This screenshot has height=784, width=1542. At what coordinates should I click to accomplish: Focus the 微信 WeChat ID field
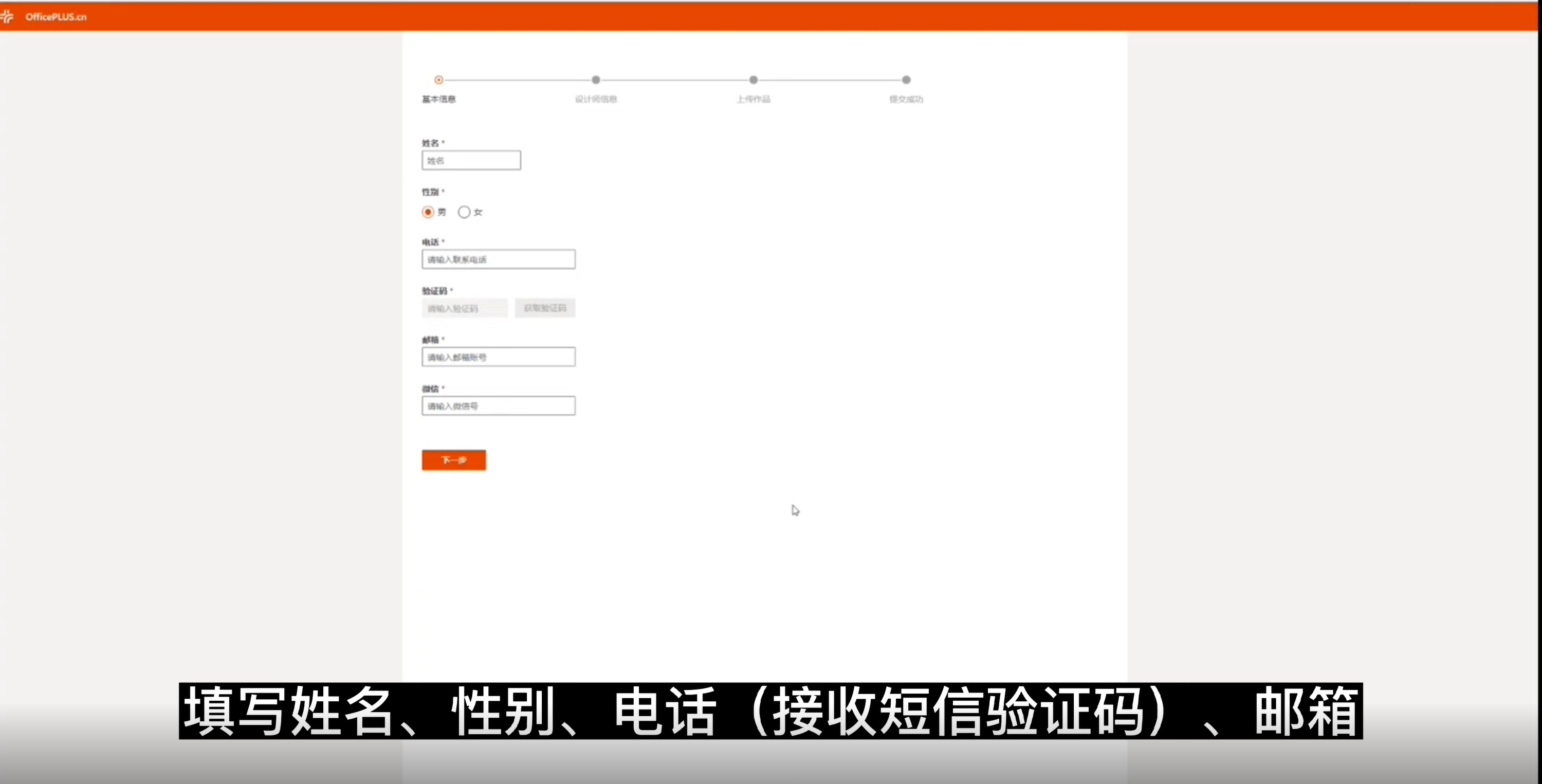pos(499,406)
